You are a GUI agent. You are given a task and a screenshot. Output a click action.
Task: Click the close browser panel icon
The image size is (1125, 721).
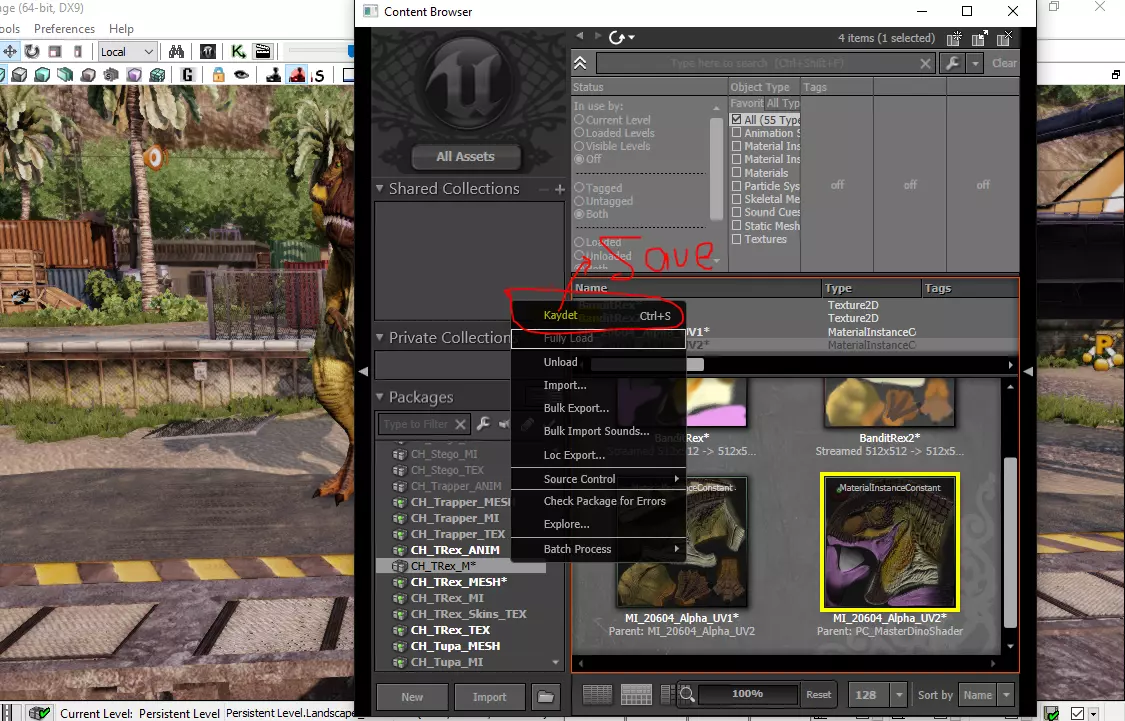1004,39
